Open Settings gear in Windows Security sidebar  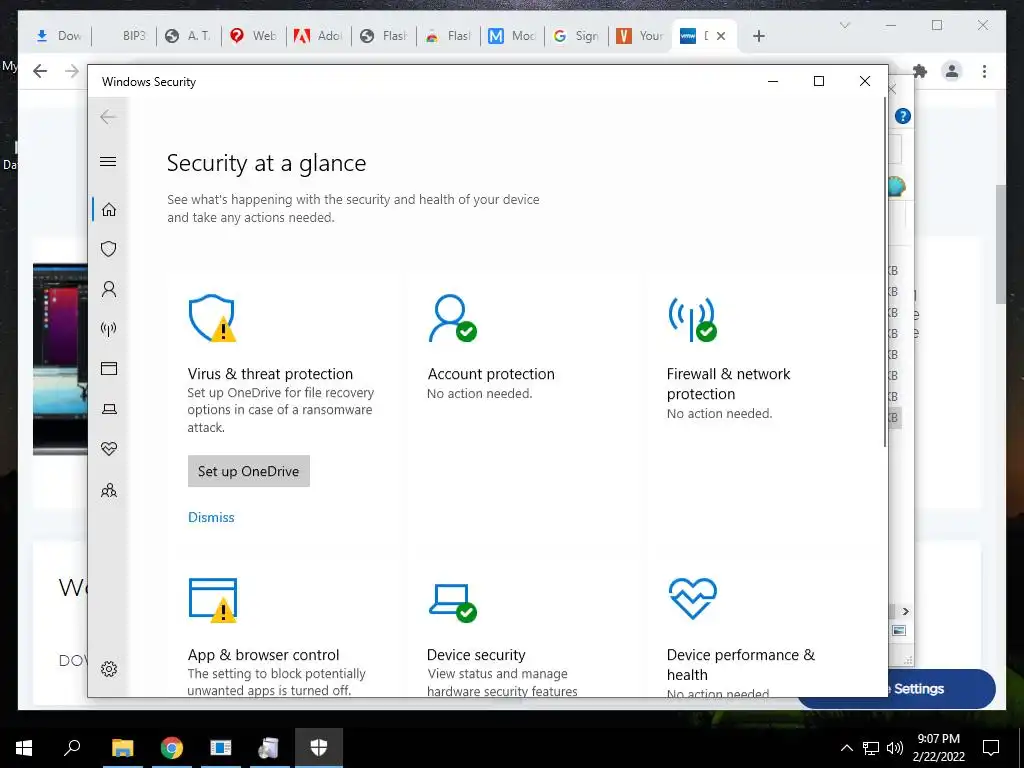point(109,669)
